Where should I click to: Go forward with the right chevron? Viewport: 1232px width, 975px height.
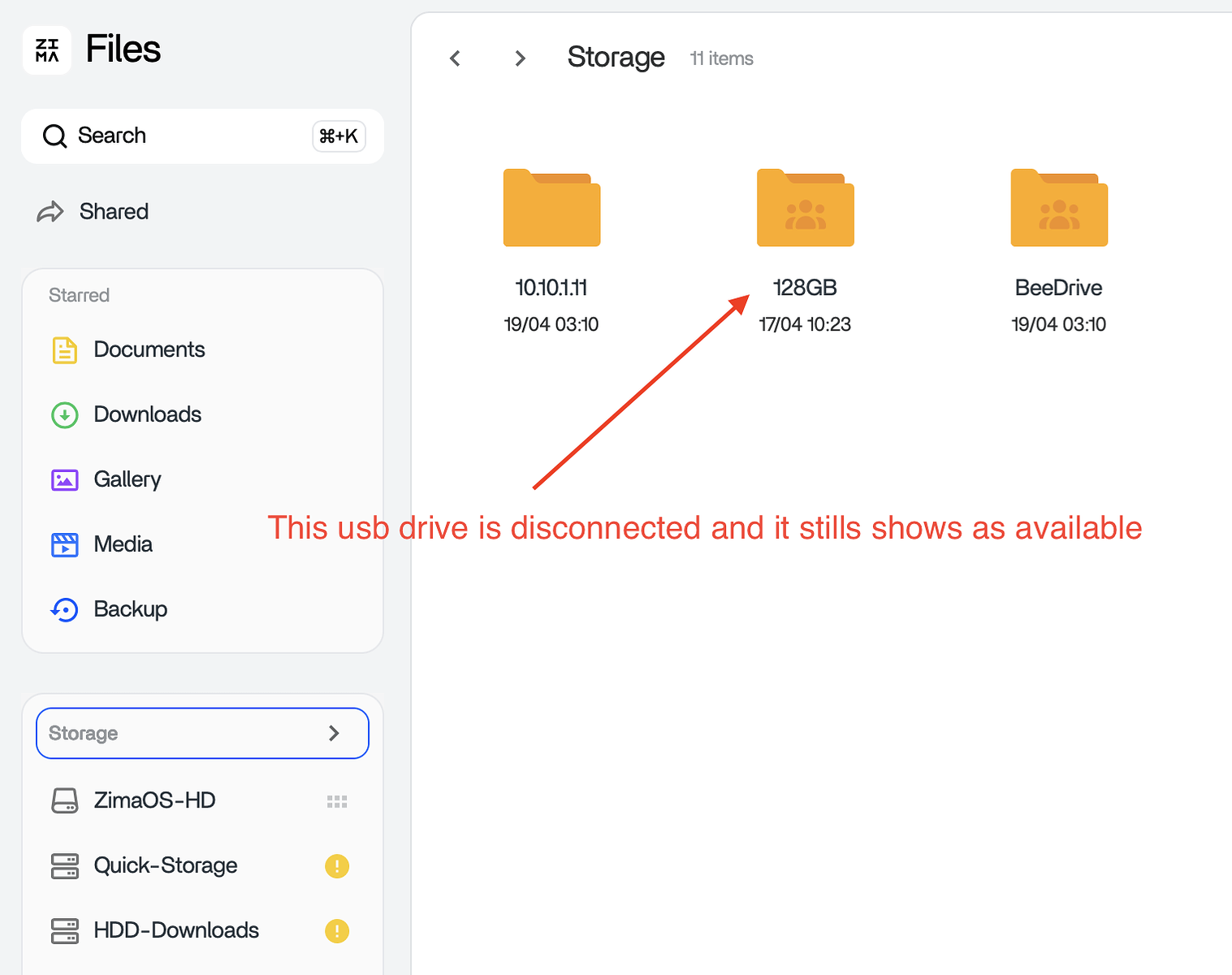(521, 58)
